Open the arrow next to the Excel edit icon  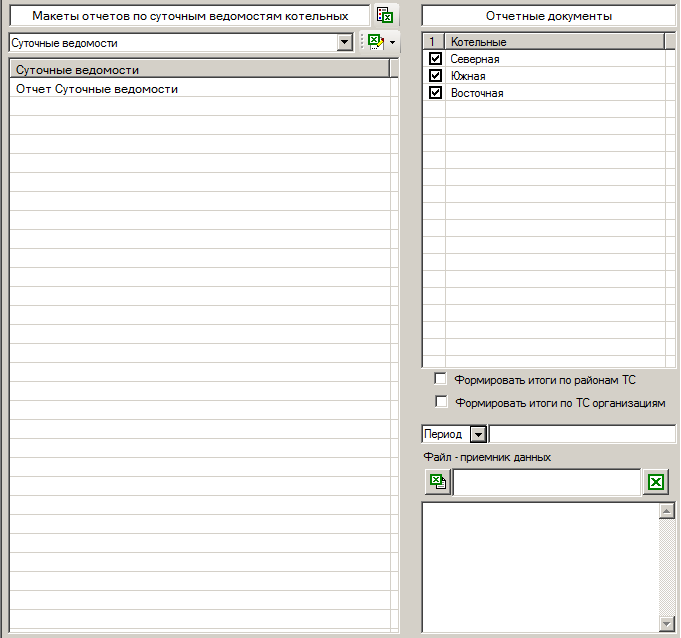(x=392, y=43)
